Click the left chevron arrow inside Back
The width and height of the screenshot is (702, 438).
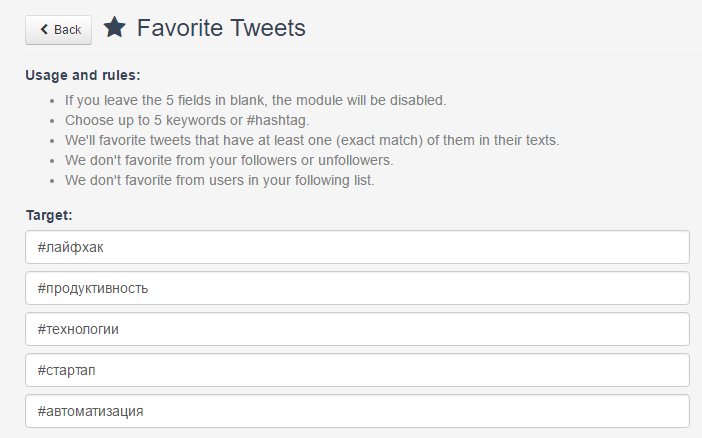click(43, 30)
